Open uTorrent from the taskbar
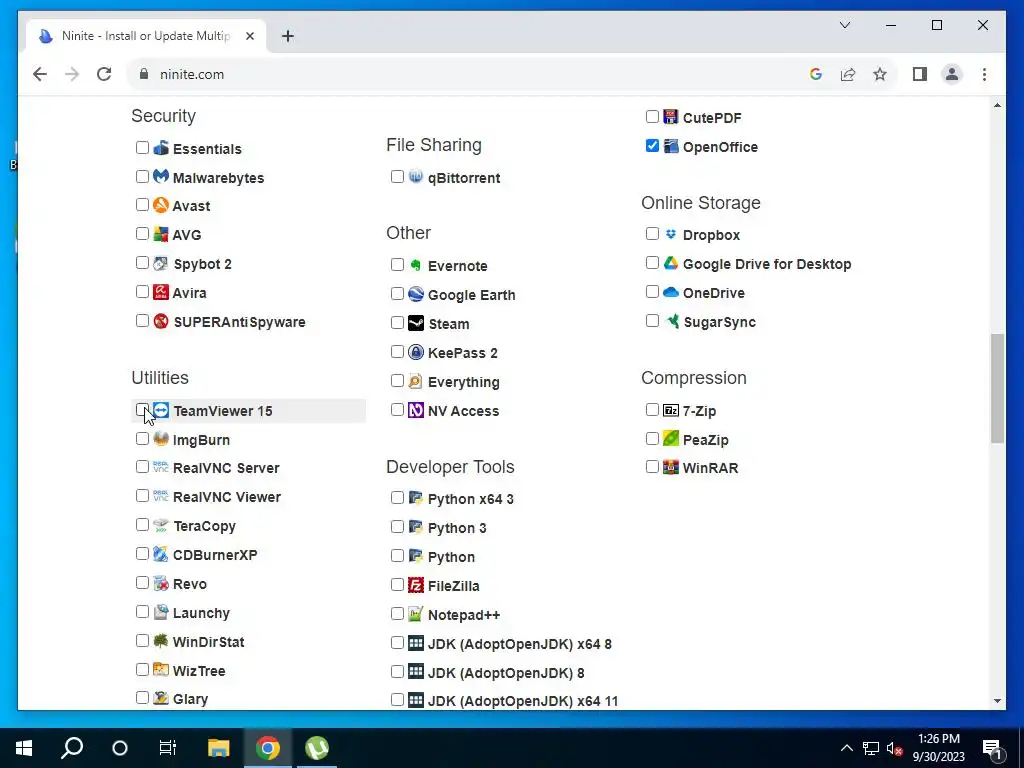 coord(317,748)
